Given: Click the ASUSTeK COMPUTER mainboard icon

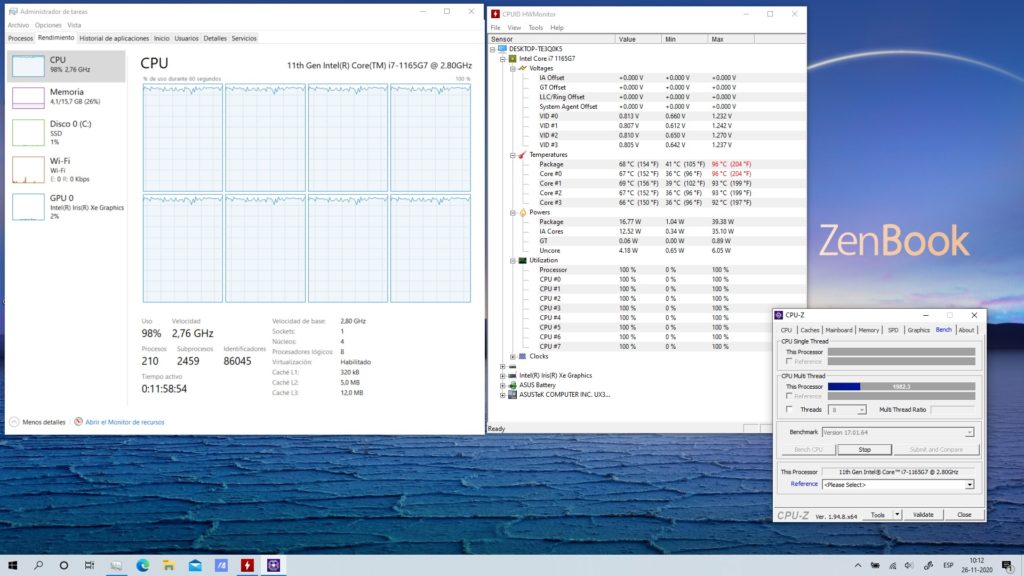Looking at the screenshot, I should point(513,394).
